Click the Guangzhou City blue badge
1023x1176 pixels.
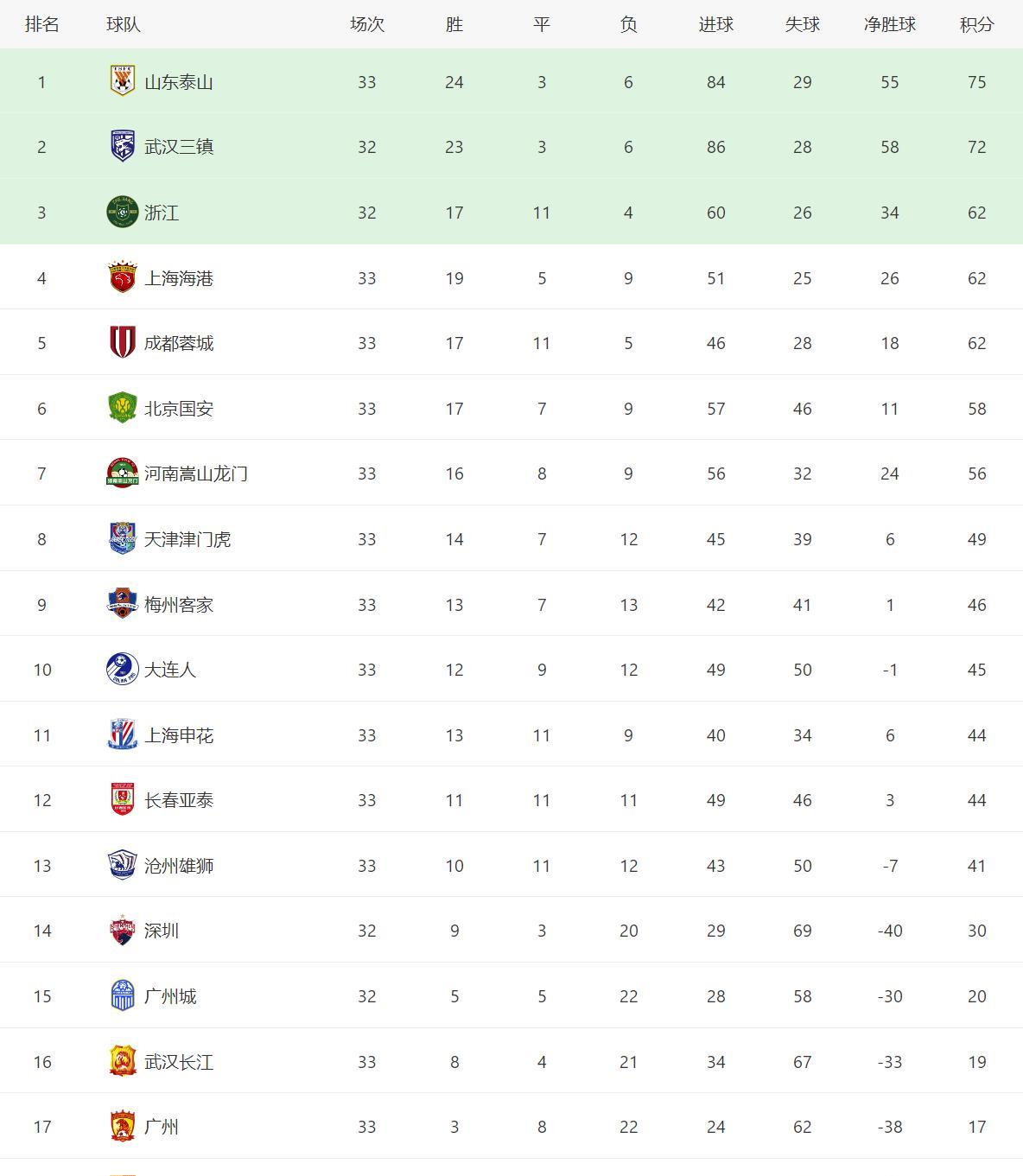click(123, 996)
